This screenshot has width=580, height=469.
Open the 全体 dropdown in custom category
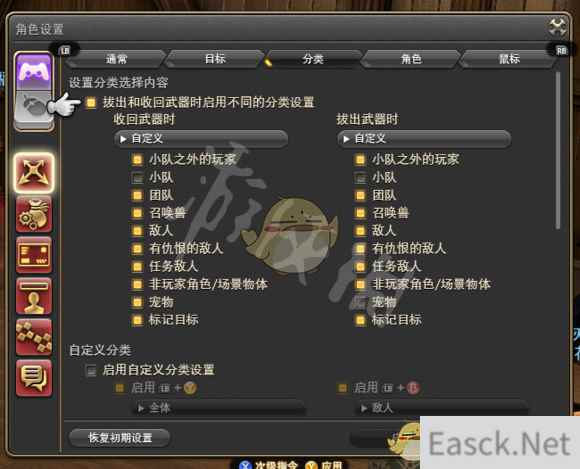[x=220, y=408]
